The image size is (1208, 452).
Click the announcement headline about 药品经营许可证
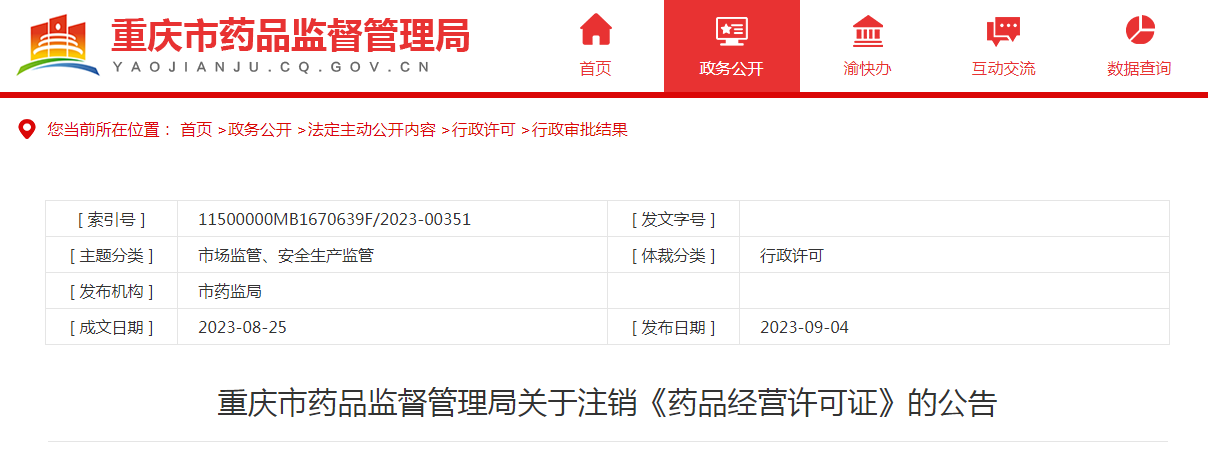coord(607,403)
